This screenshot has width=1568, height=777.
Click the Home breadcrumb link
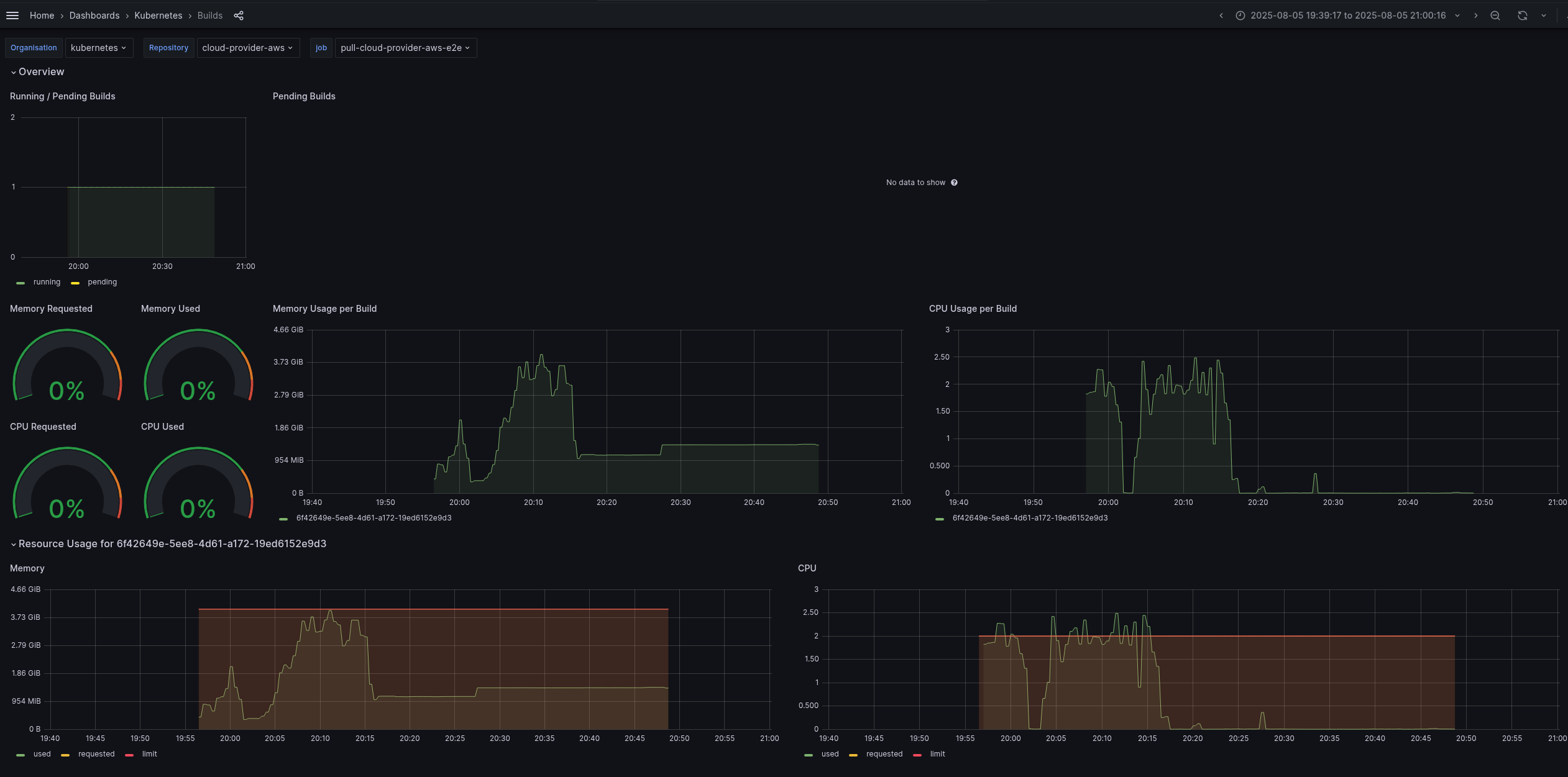point(42,16)
